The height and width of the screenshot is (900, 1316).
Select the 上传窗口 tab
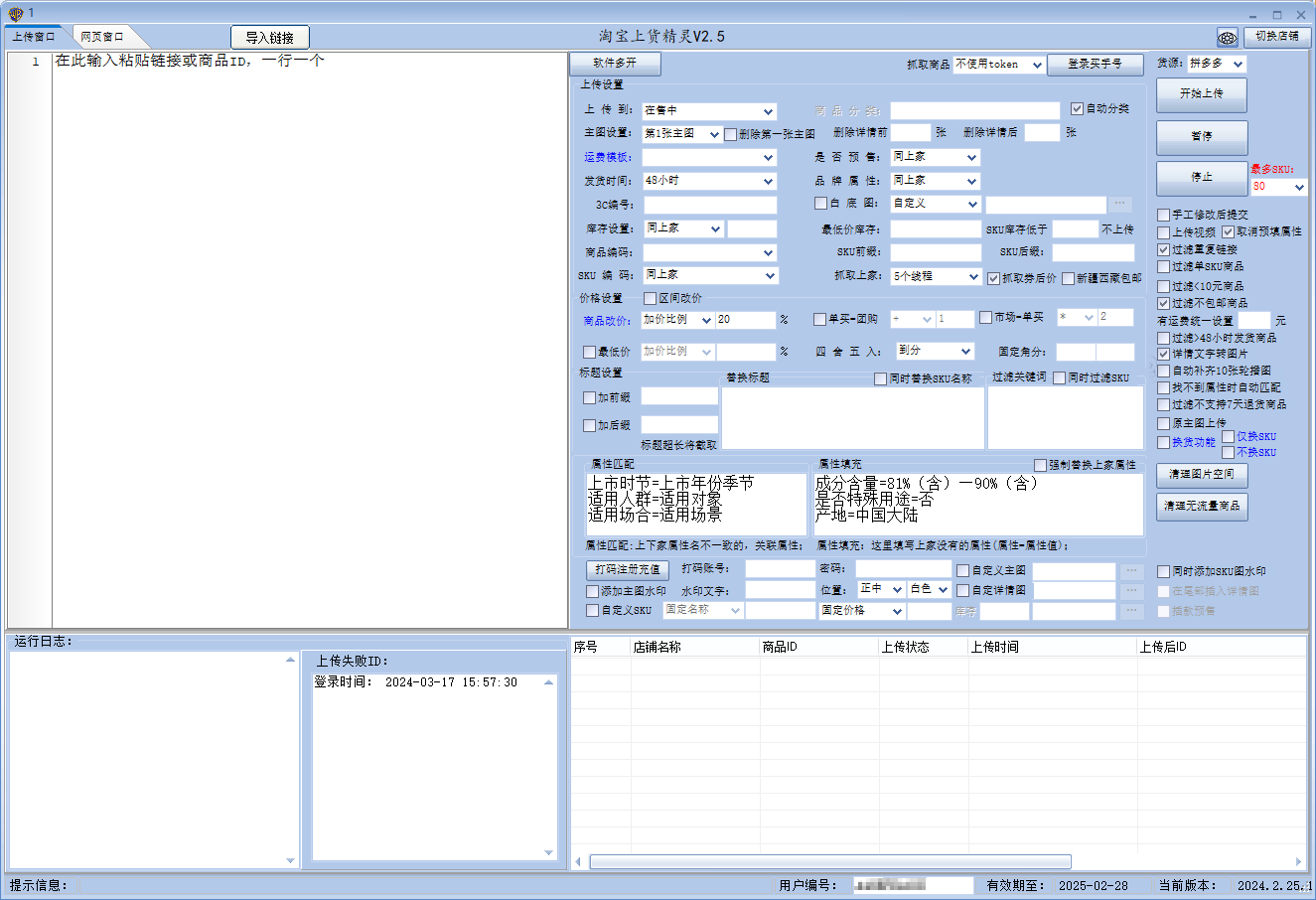[34, 37]
